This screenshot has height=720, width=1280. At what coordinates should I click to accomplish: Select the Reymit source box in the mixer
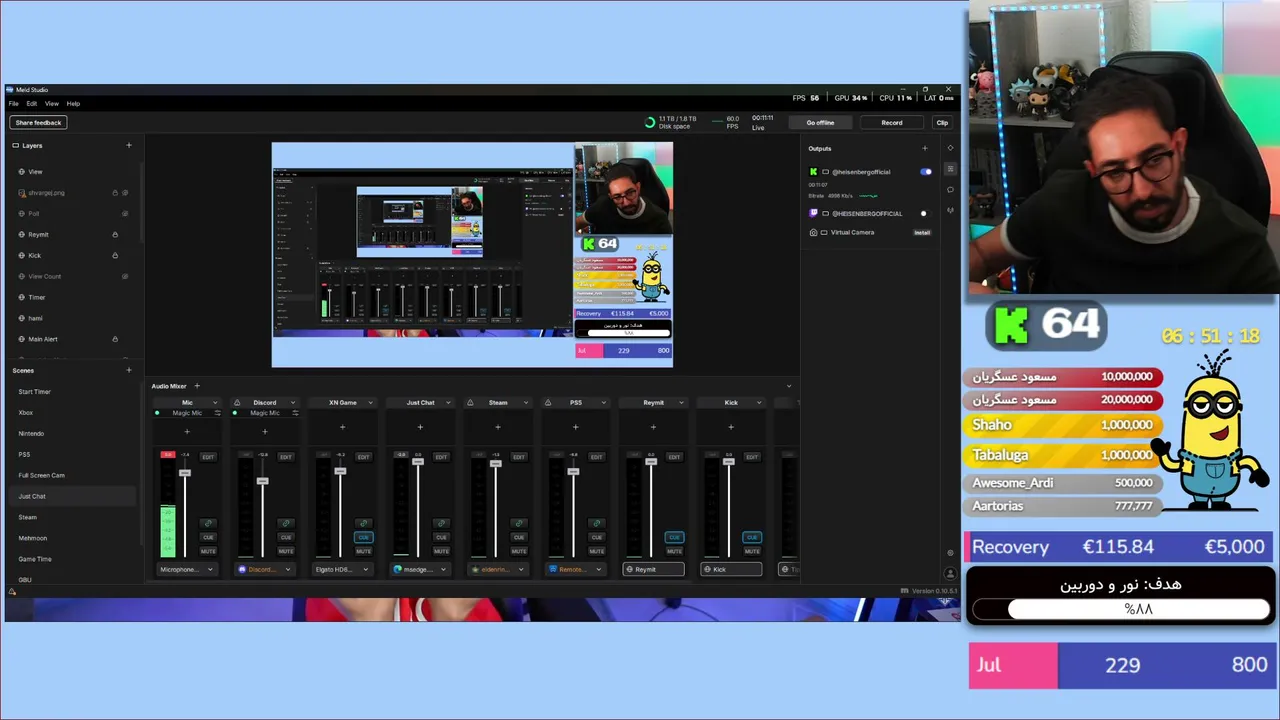click(x=654, y=569)
